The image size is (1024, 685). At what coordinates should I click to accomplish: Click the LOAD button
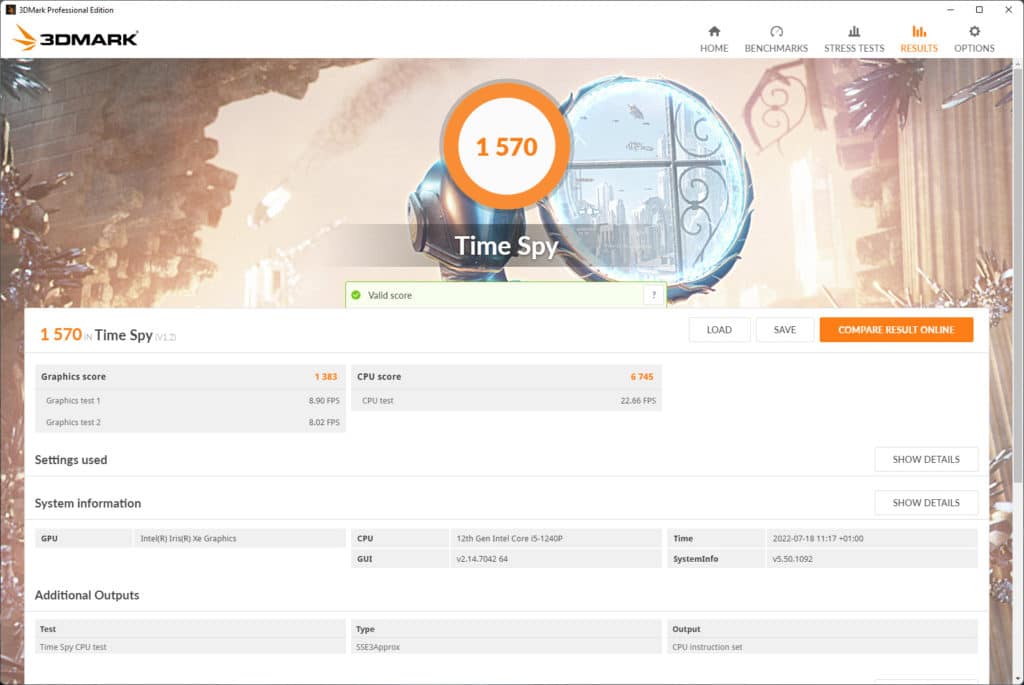coord(719,330)
